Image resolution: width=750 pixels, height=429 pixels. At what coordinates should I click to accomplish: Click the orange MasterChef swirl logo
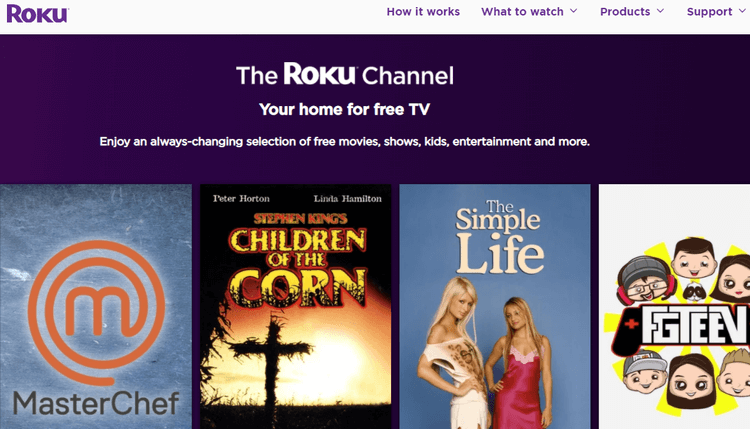(x=96, y=313)
